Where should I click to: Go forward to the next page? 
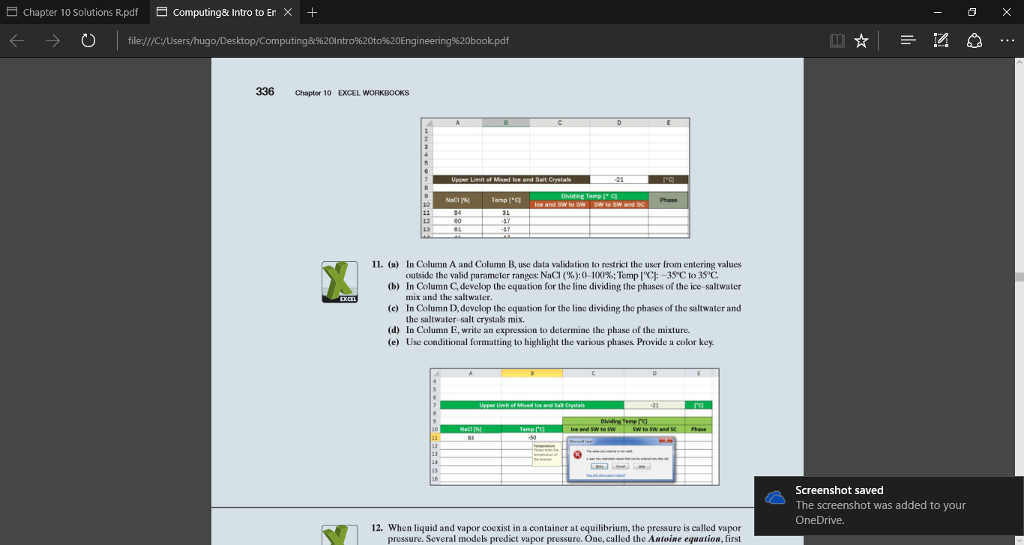coord(53,40)
